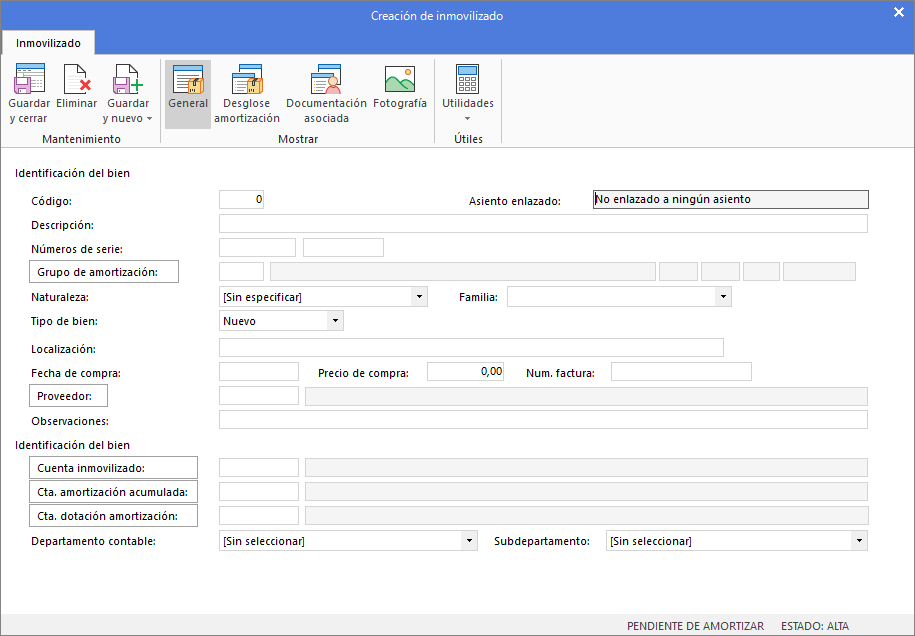Open the Naturaleza dropdown
Viewport: 915px width, 636px height.
pyautogui.click(x=419, y=297)
